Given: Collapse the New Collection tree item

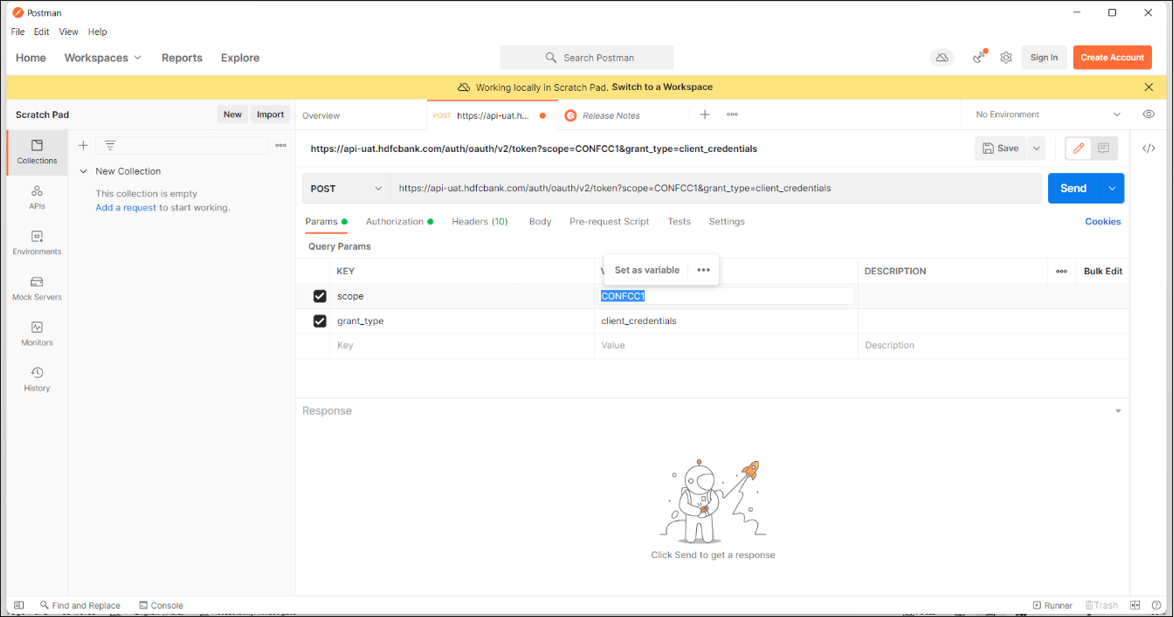Looking at the screenshot, I should click(x=84, y=172).
